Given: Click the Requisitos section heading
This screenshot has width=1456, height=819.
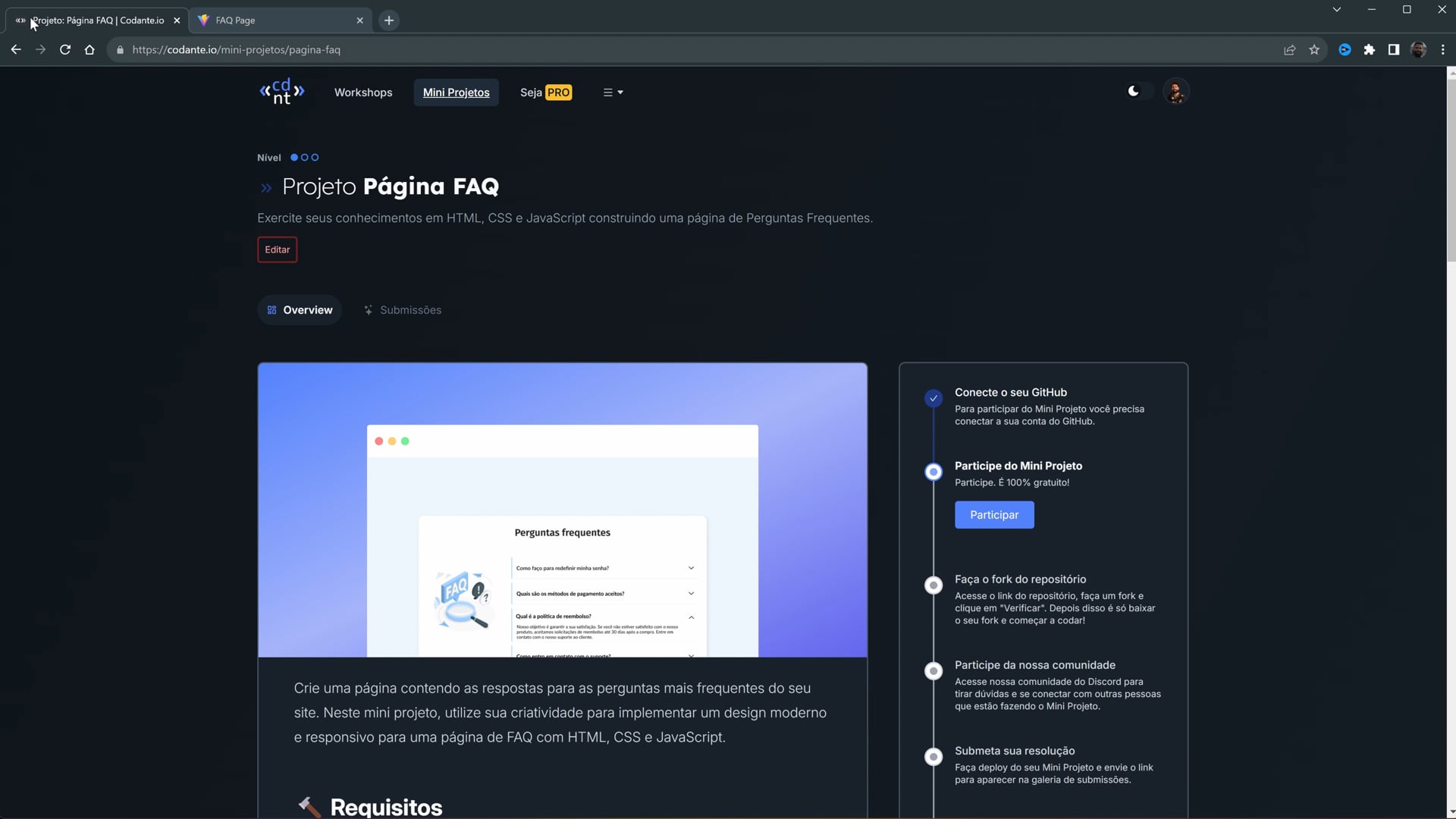Looking at the screenshot, I should (x=386, y=807).
